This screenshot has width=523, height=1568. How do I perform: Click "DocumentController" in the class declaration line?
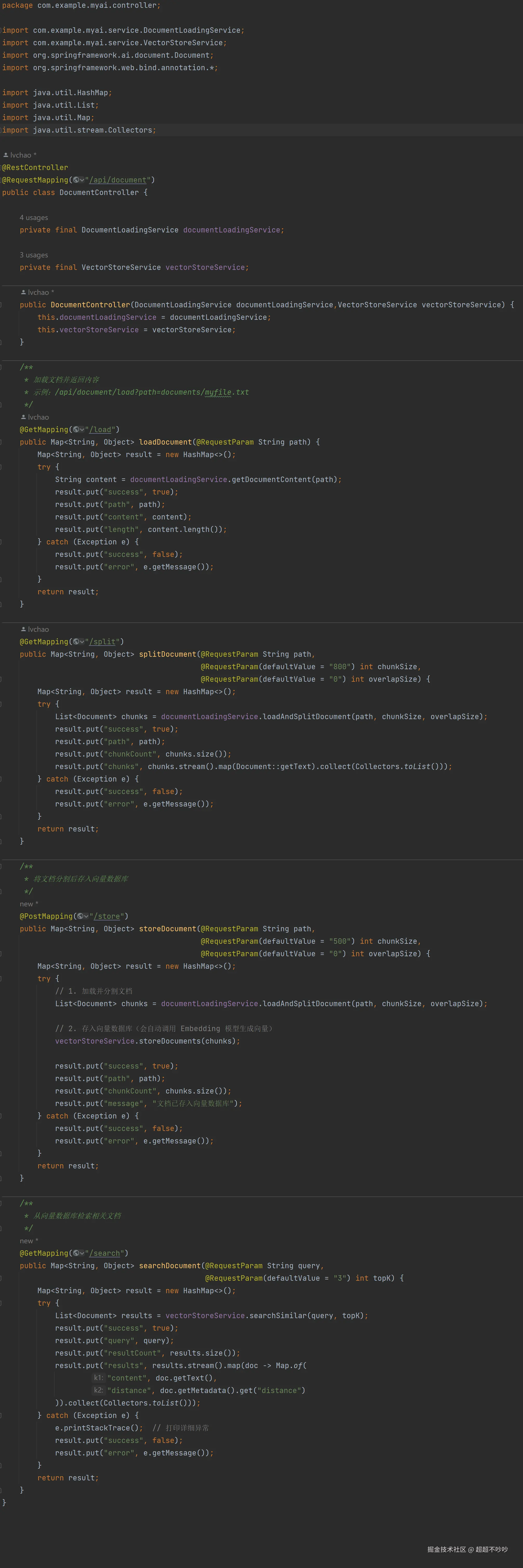[99, 192]
